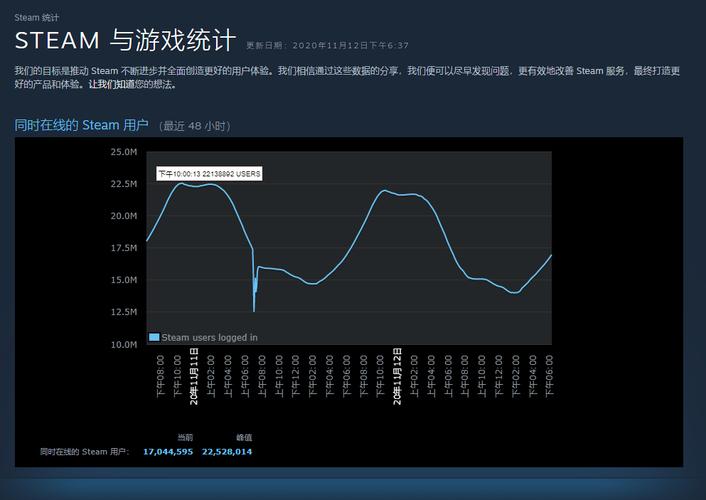This screenshot has width=706, height=500.
Task: Click the 'STEAM 与游戏统计' page title
Action: pyautogui.click(x=126, y=41)
